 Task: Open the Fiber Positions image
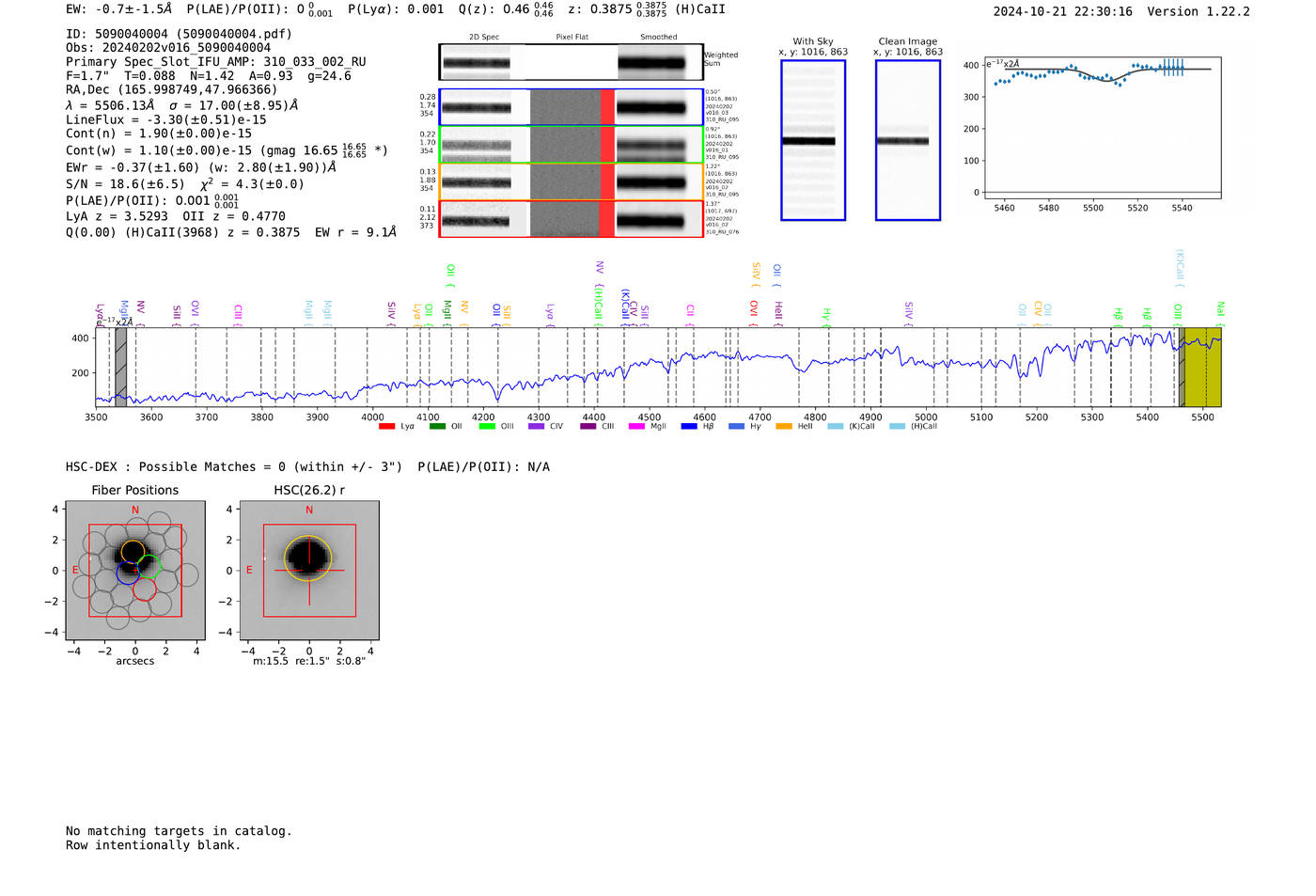[x=135, y=571]
